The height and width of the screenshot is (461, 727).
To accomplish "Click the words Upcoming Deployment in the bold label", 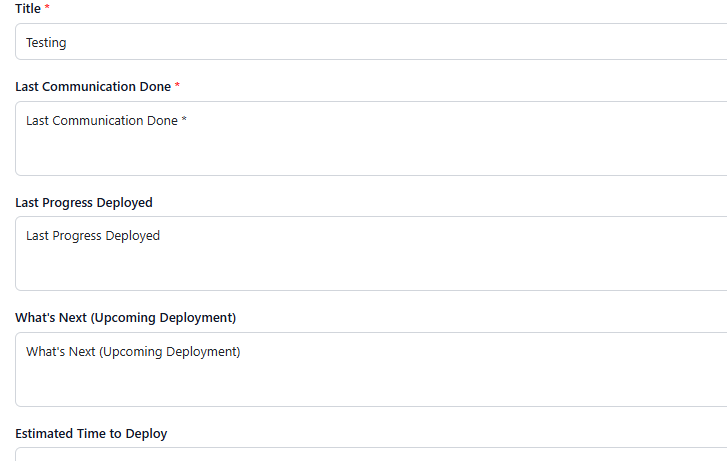I will pyautogui.click(x=163, y=318).
